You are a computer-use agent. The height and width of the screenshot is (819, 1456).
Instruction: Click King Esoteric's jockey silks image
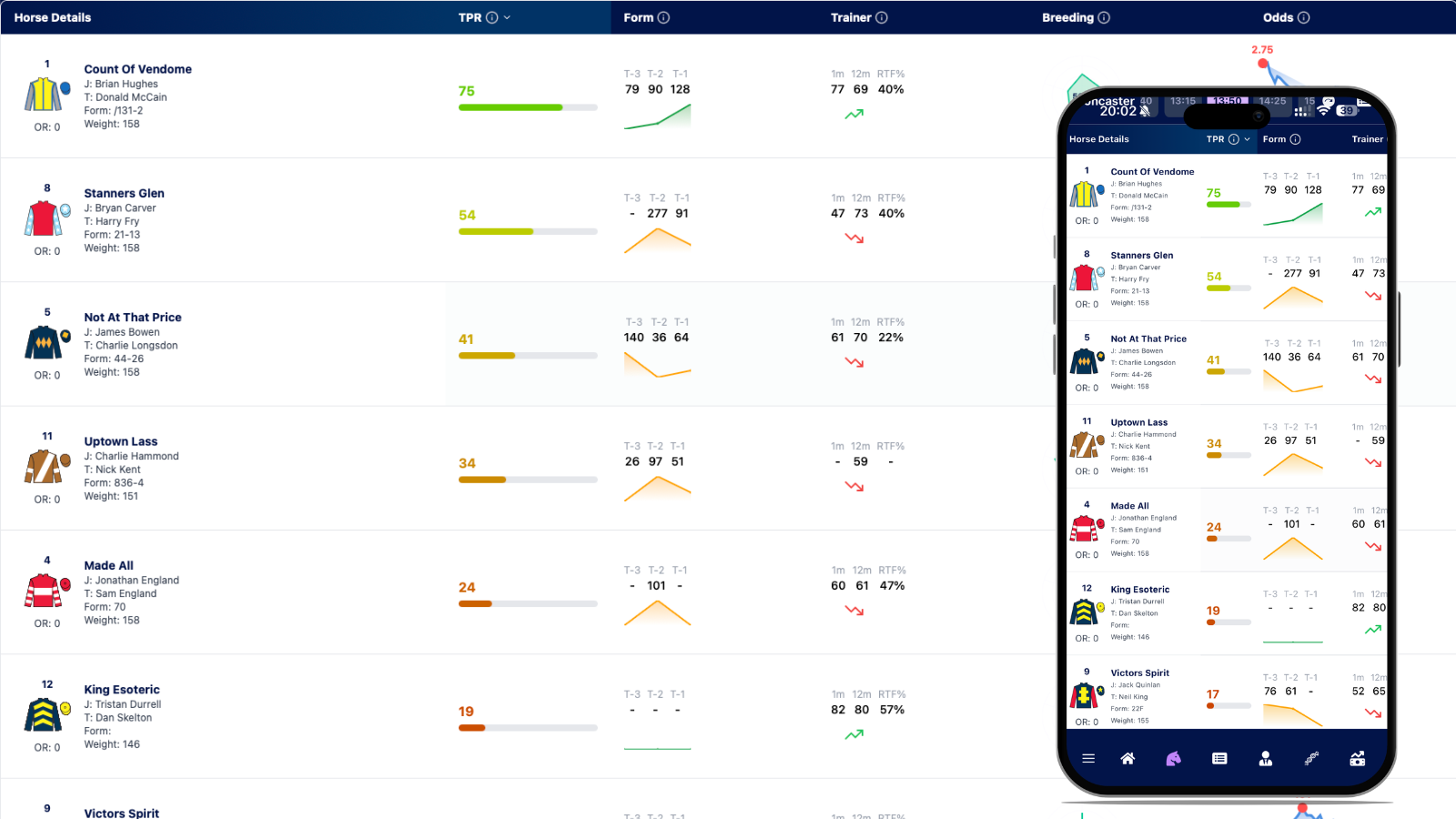(x=44, y=715)
